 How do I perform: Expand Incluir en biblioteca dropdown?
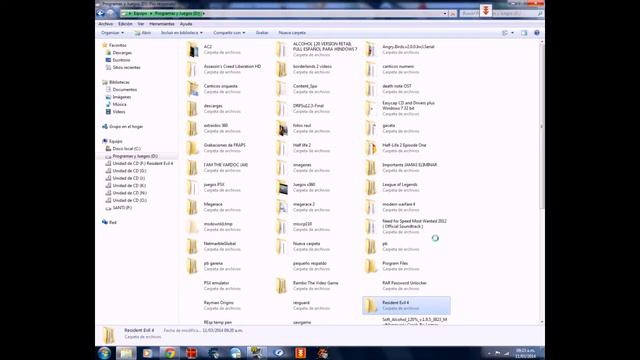[x=182, y=33]
